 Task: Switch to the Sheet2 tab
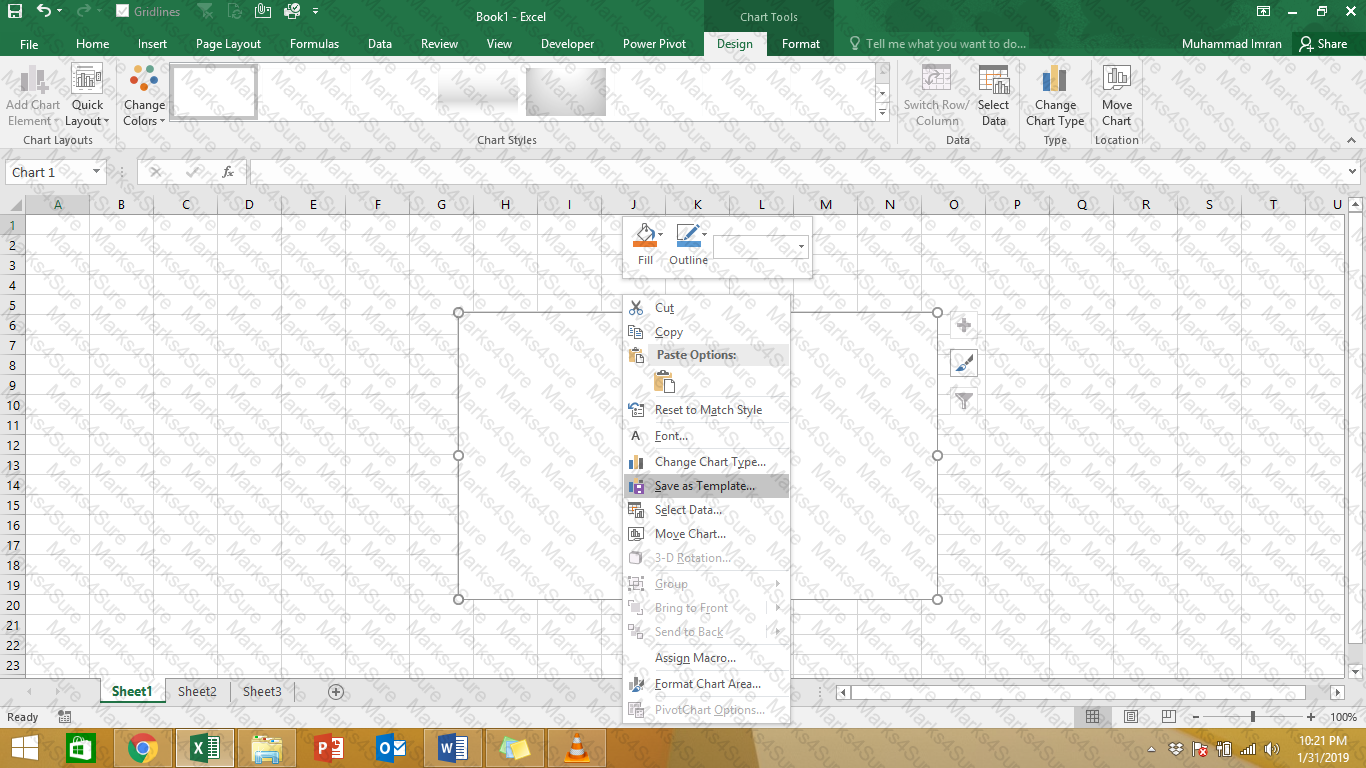197,691
